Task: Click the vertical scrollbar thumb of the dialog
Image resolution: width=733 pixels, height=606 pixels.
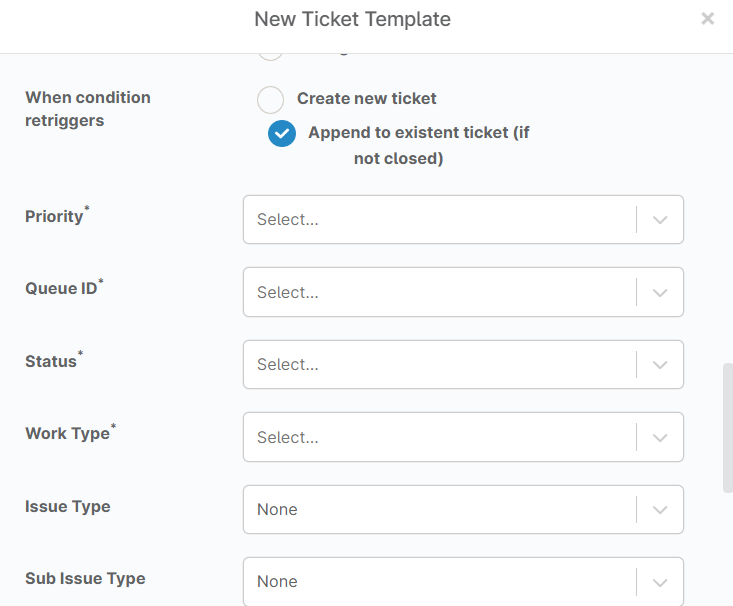Action: tap(728, 427)
